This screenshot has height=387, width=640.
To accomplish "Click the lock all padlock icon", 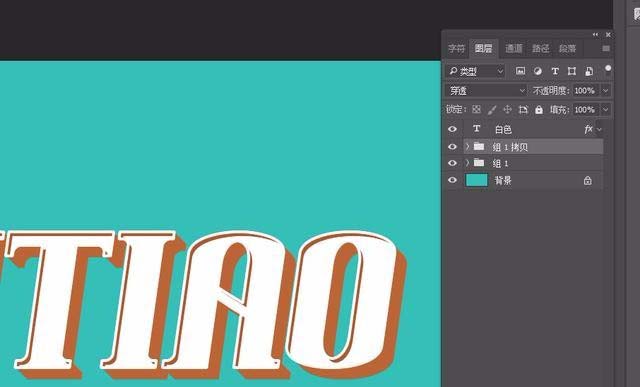I will click(539, 109).
